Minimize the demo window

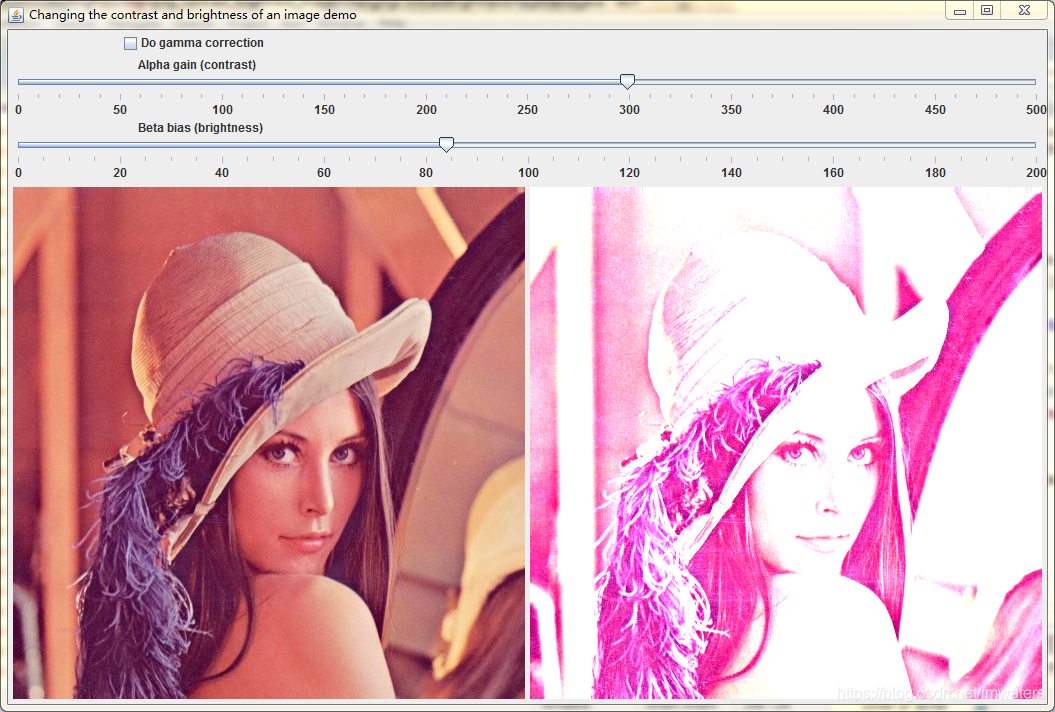[960, 11]
